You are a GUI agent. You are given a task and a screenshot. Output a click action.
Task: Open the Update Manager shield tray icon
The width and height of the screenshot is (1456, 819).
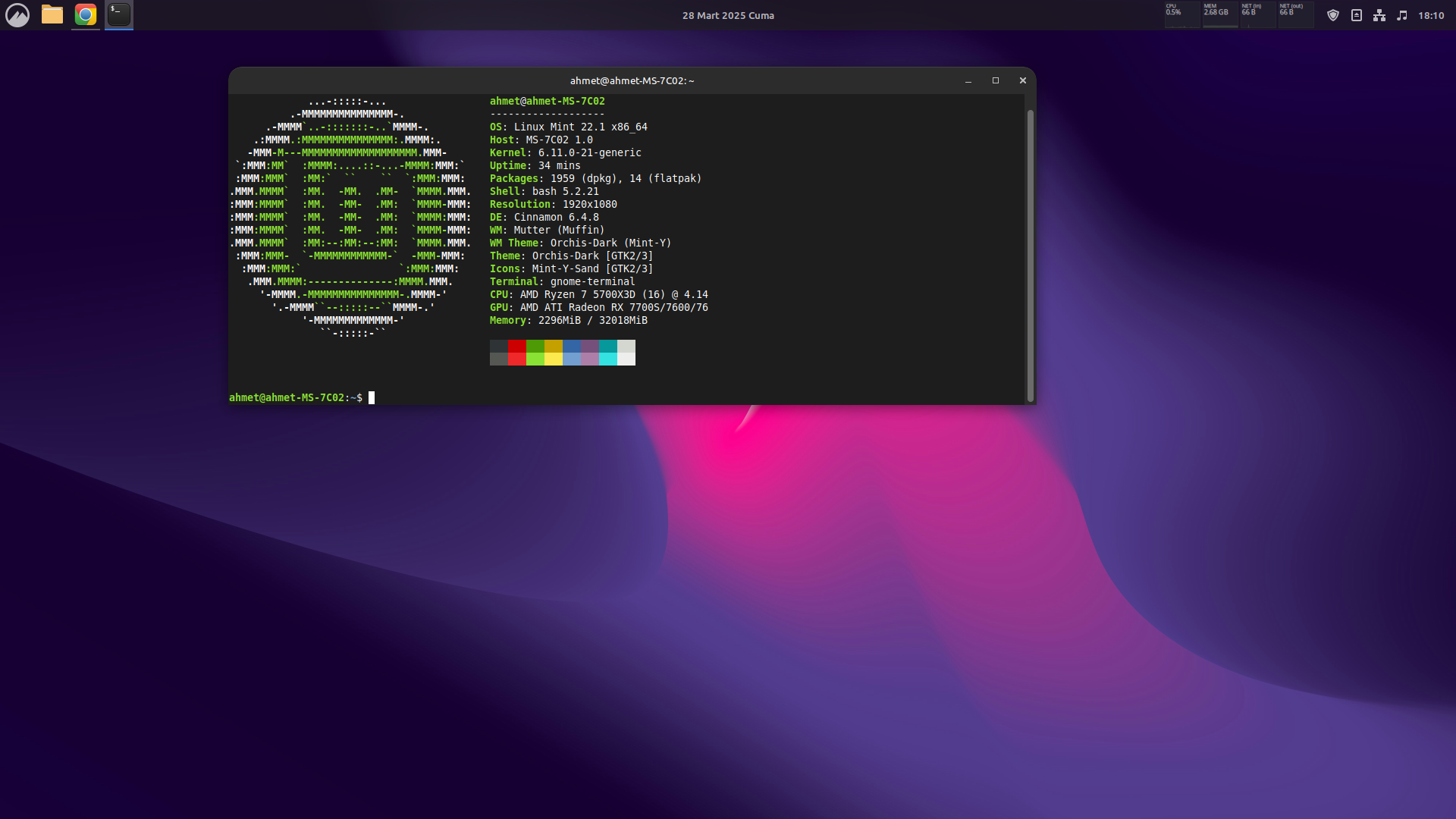point(1333,15)
